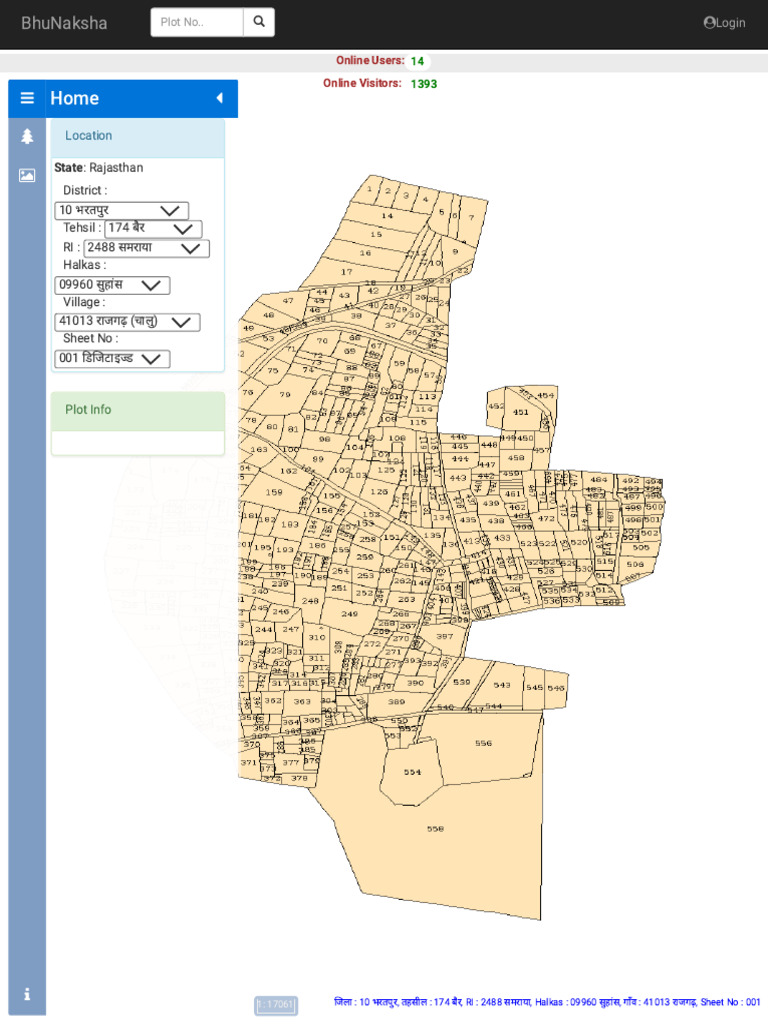Click the State: Rajasthan text

coord(99,168)
